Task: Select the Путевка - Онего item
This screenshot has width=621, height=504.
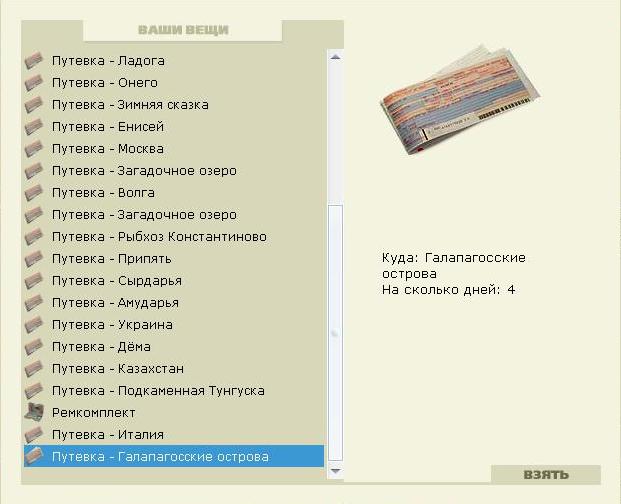Action: point(174,83)
